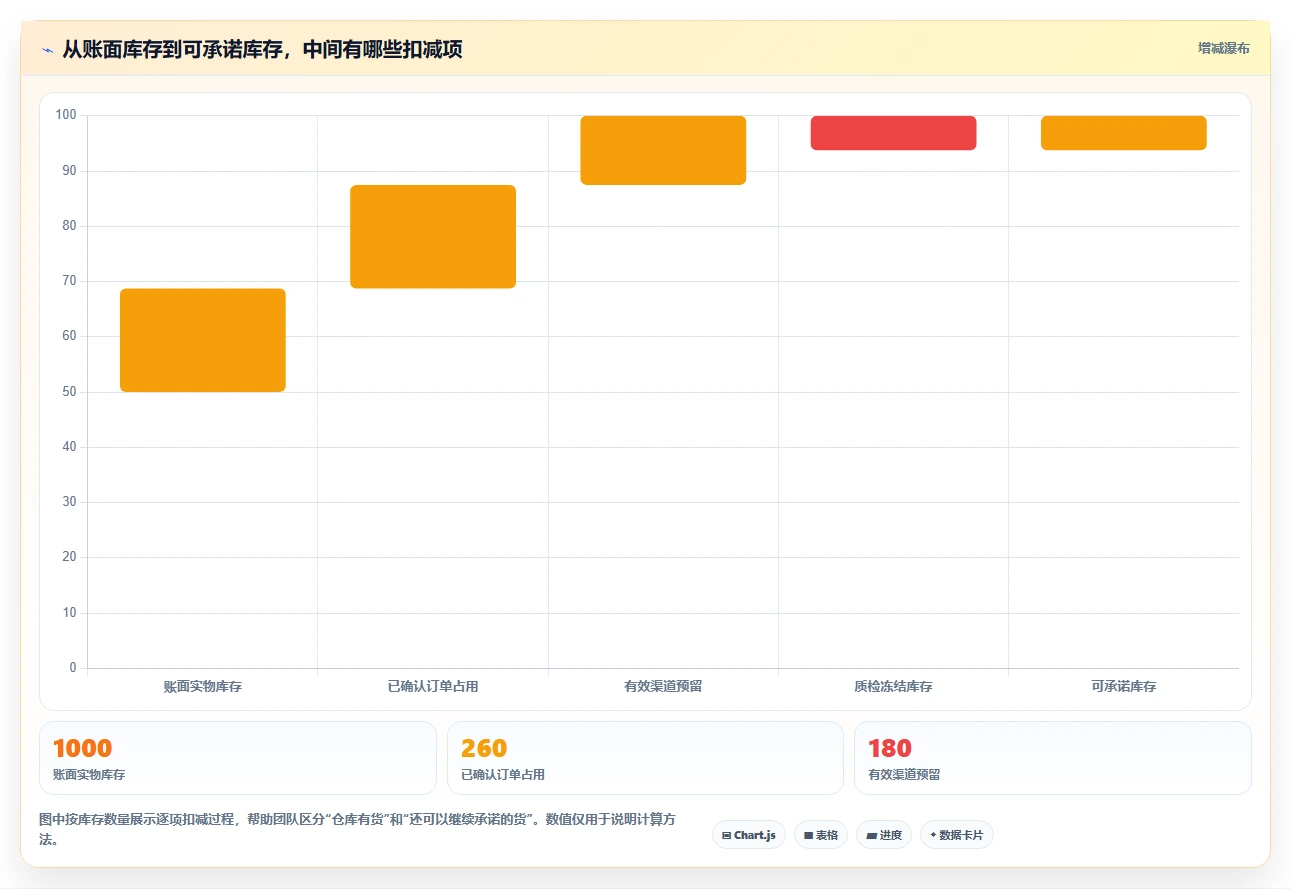Click the y-axis value 50
1291x889 pixels.
(69, 391)
